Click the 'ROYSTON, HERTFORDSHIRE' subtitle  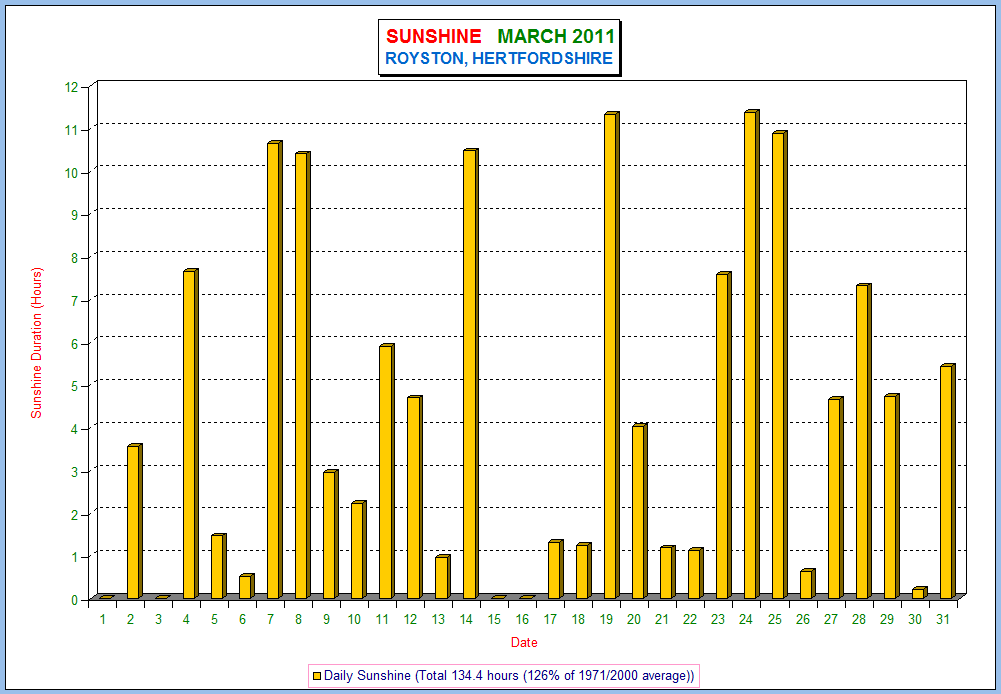coord(499,59)
